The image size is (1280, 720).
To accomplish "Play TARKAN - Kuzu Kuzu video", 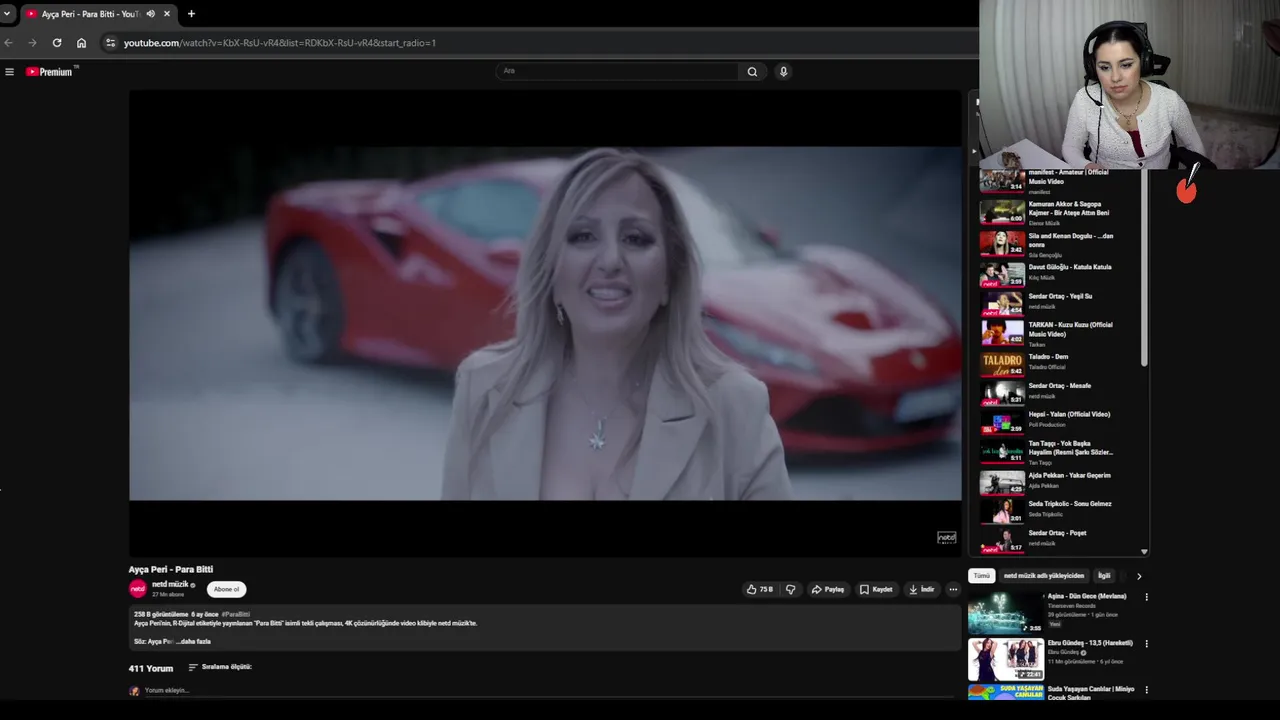I will coord(1060,333).
